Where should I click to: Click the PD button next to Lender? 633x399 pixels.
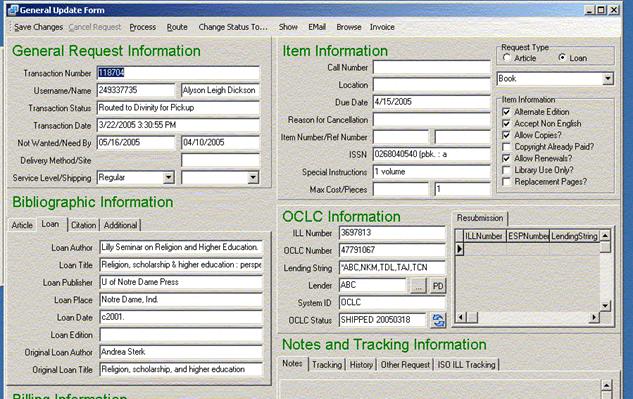[x=438, y=286]
